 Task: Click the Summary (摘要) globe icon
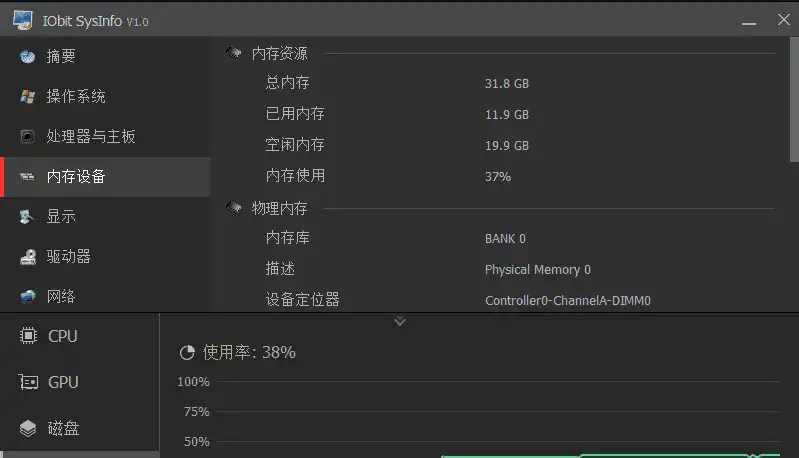28,57
